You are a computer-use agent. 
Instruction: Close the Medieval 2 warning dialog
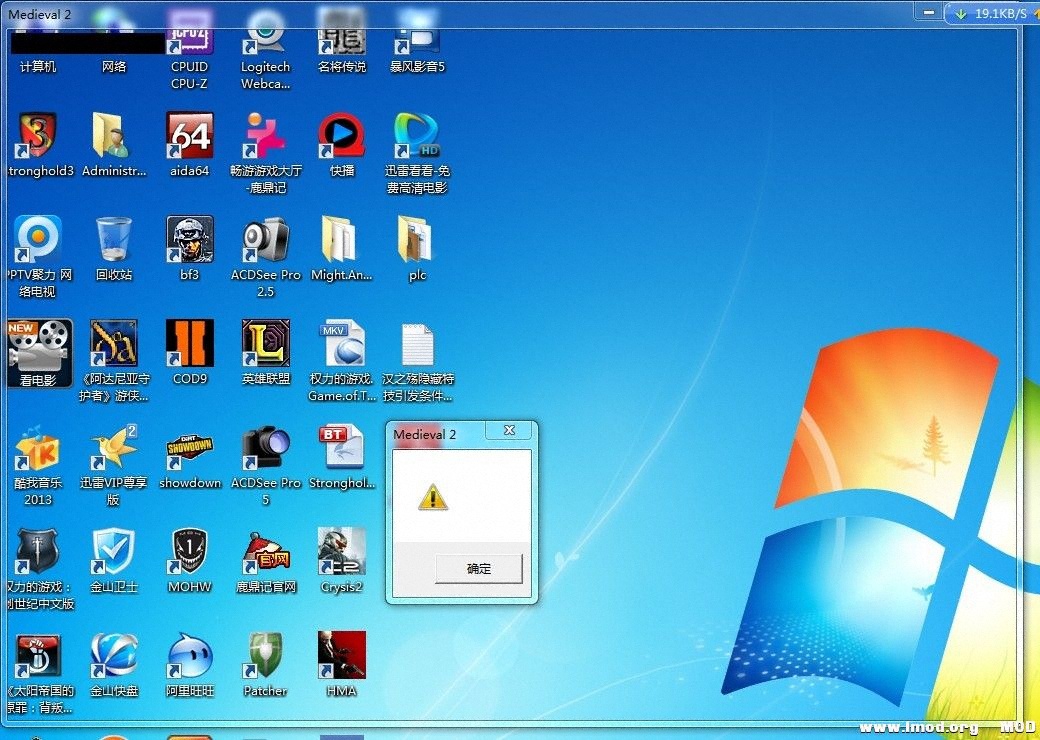click(x=509, y=431)
